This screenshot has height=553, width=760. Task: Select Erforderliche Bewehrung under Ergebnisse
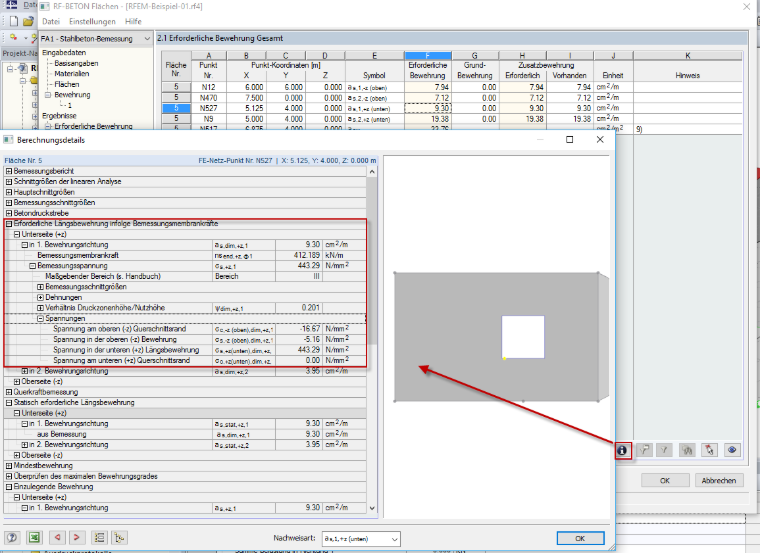point(93,126)
